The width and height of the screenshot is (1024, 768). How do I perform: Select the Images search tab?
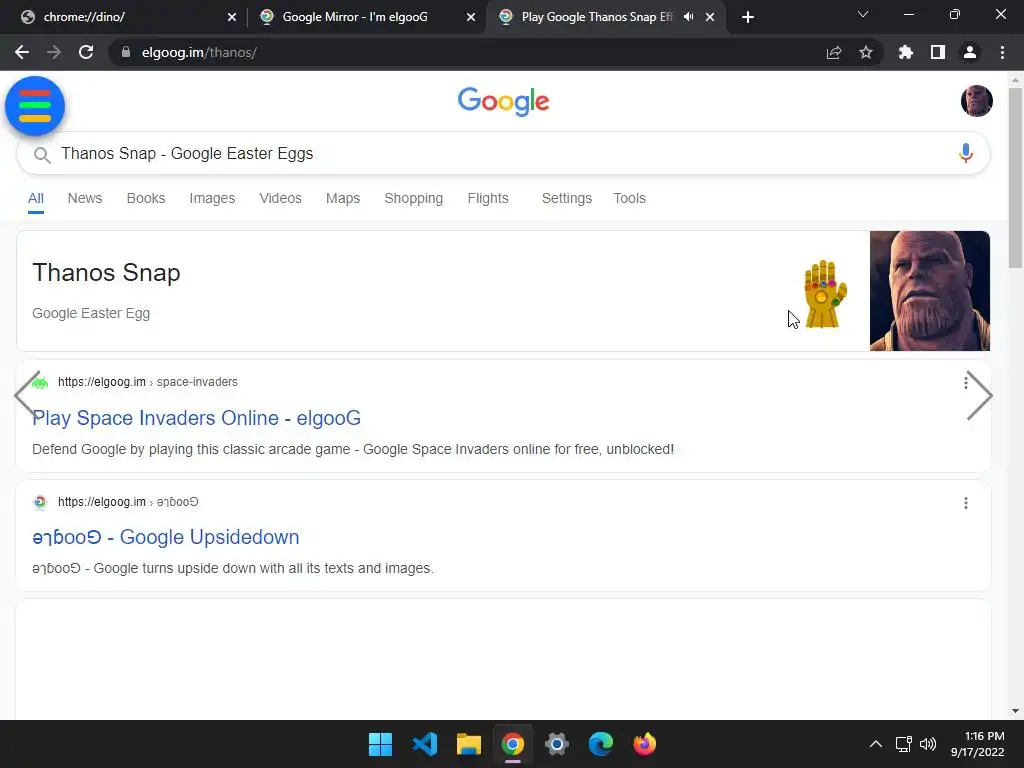point(212,198)
